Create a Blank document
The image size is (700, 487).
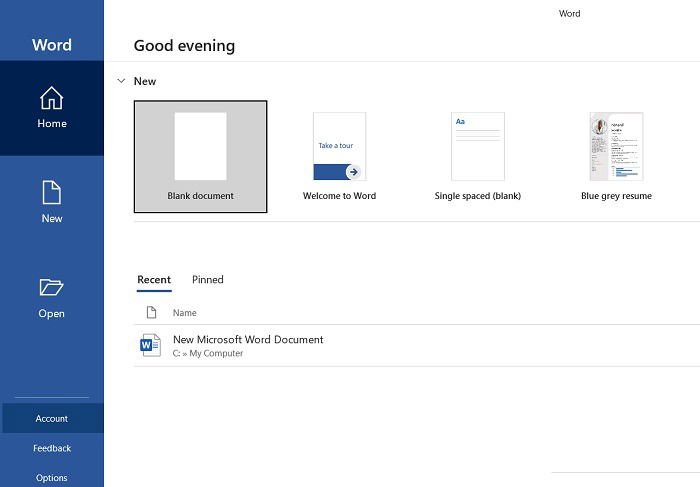coord(200,157)
